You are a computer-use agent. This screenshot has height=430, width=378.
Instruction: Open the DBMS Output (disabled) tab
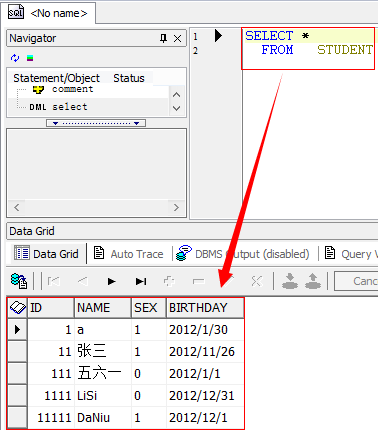[x=243, y=254]
